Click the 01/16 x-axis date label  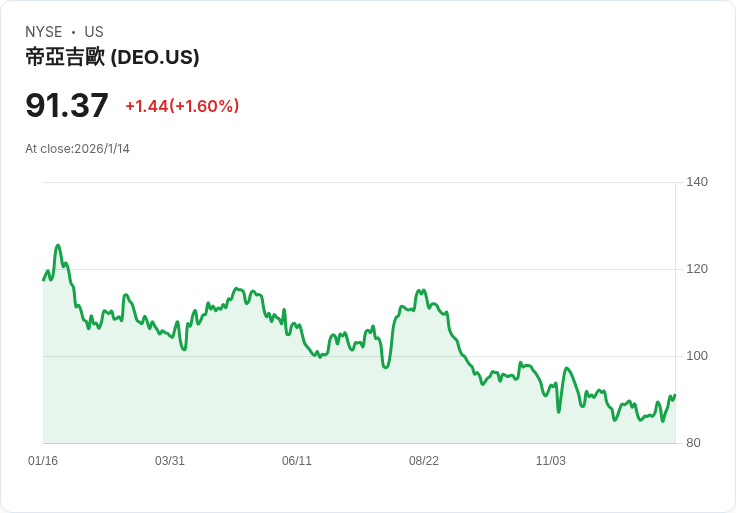(43, 461)
